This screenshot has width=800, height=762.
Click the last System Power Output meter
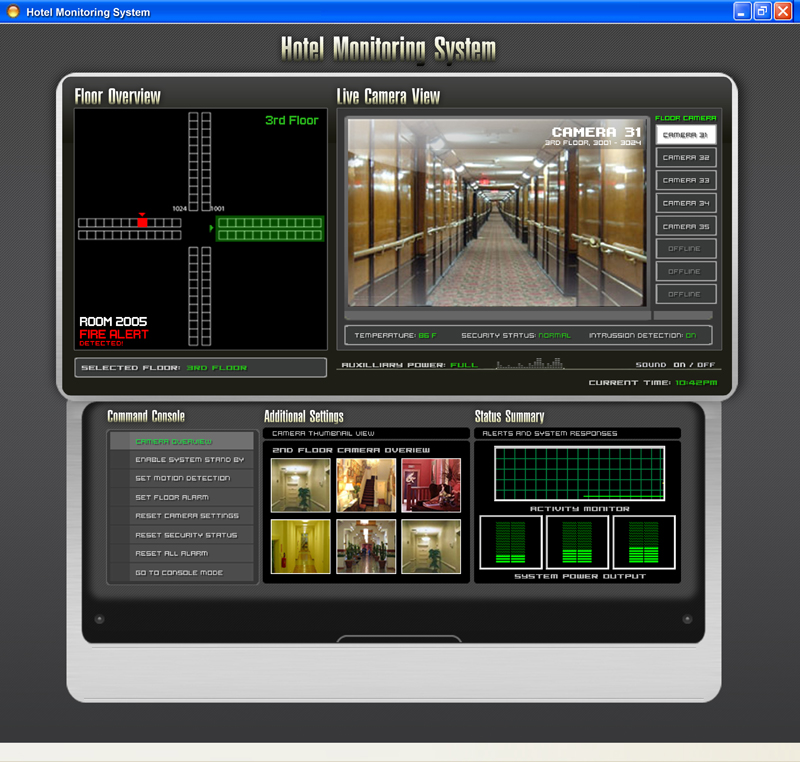coord(644,542)
